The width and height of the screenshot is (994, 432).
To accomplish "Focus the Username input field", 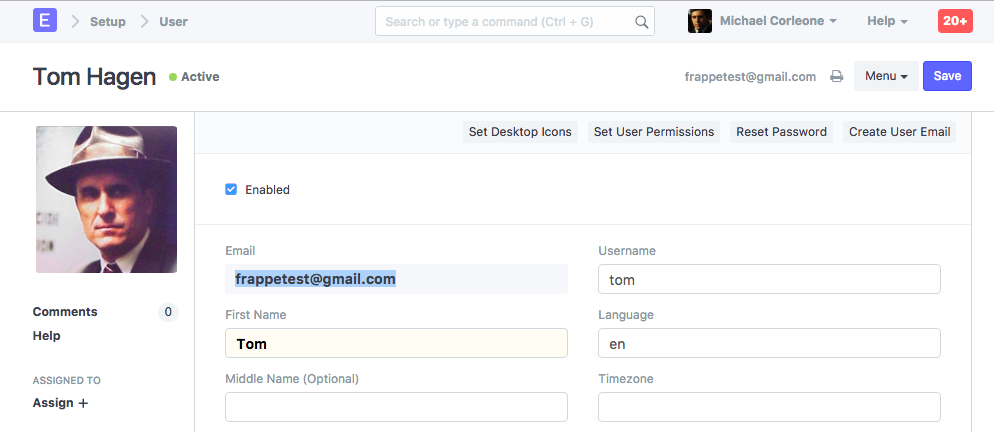I will click(769, 279).
